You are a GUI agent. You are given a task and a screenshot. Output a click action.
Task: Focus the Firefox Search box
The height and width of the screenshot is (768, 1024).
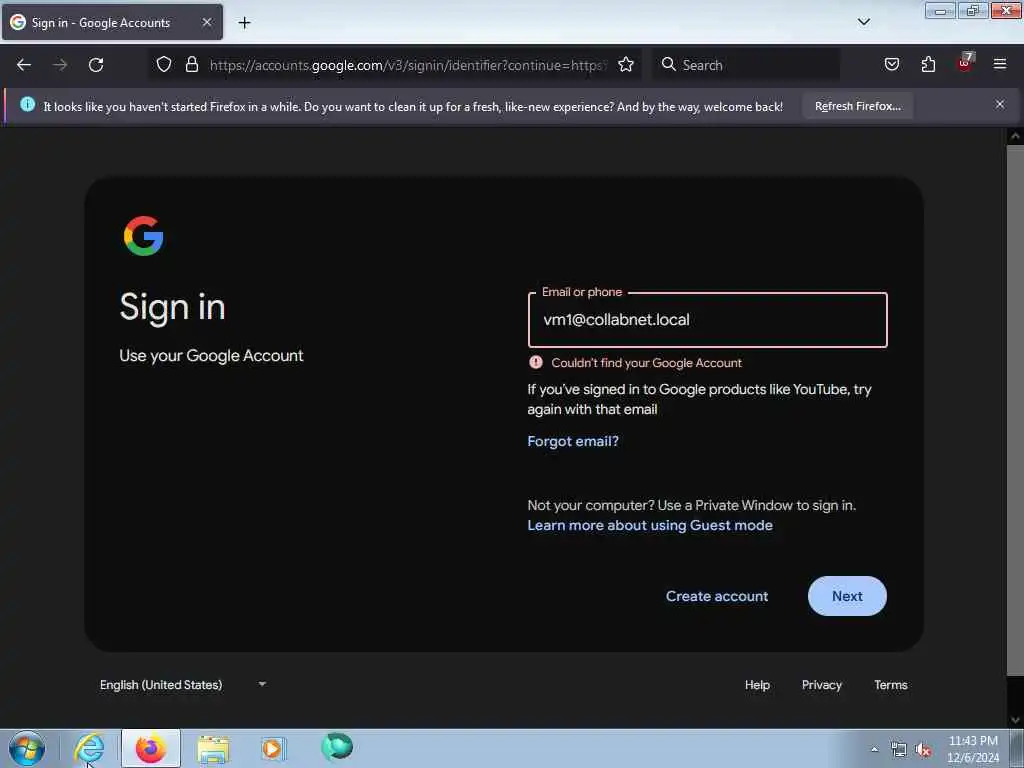[x=746, y=65]
